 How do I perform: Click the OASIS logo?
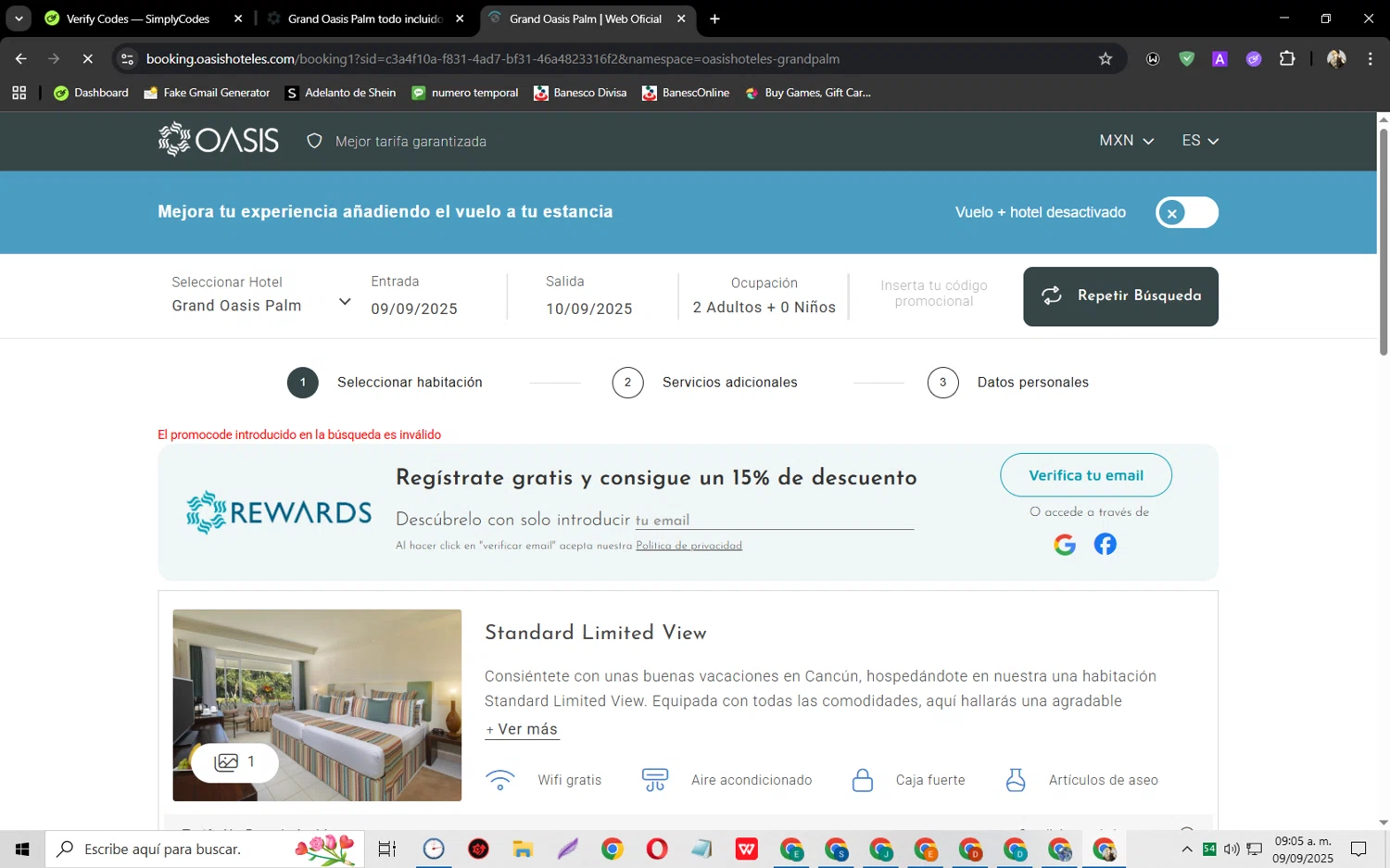point(219,140)
